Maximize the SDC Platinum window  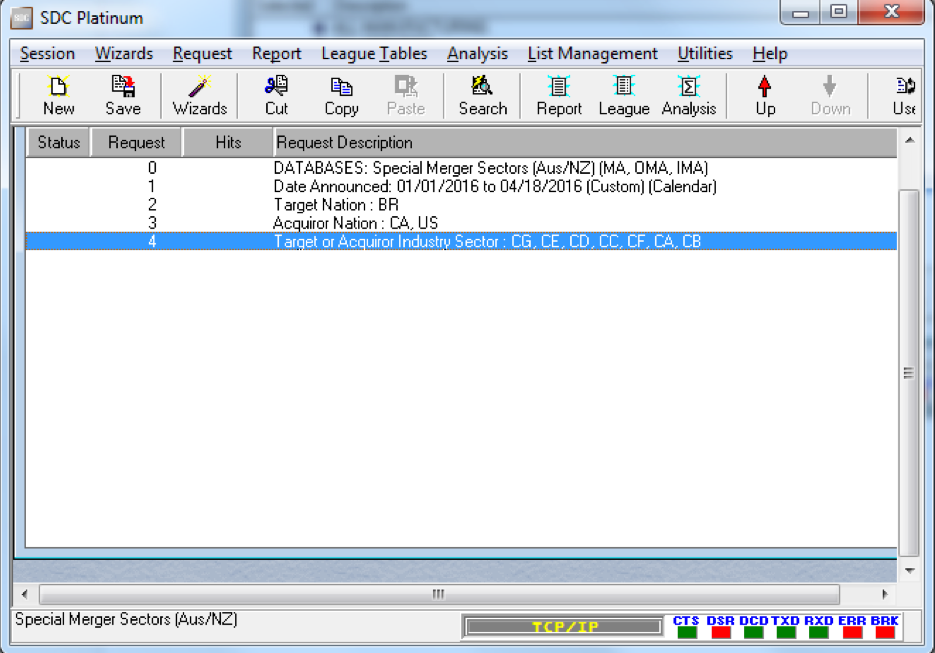point(838,13)
